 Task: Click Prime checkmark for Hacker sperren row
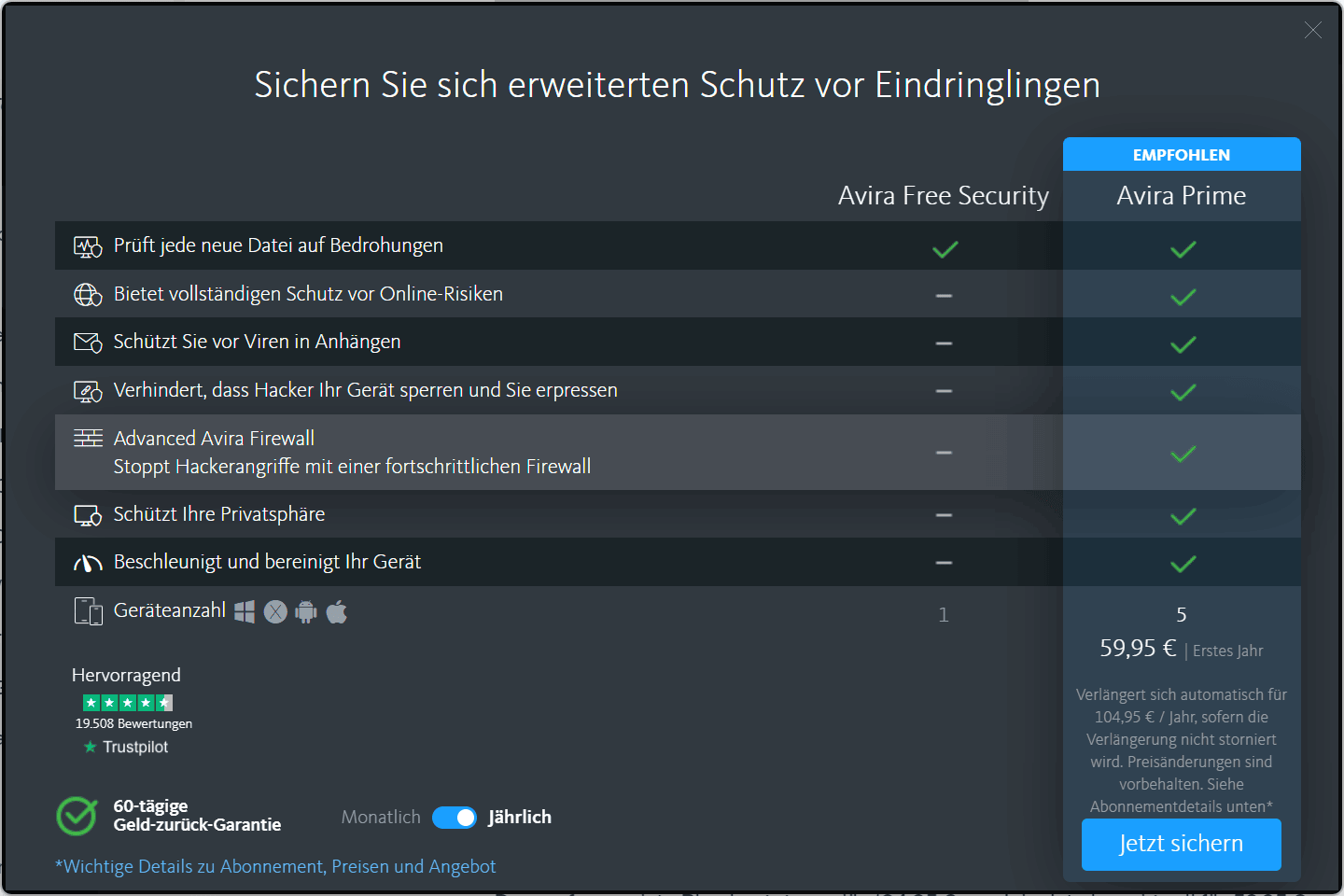[x=1183, y=392]
